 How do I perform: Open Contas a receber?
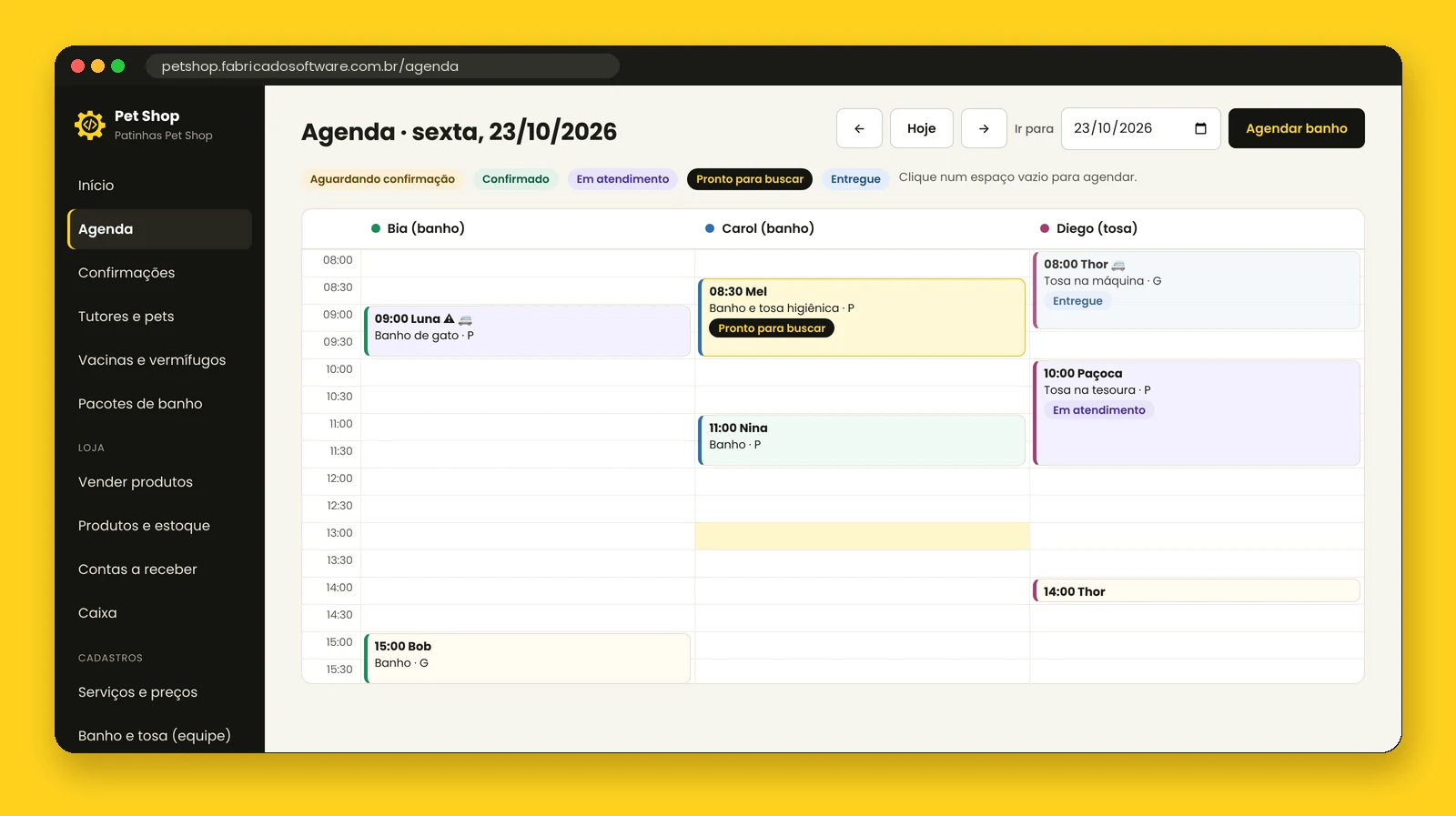click(159, 569)
